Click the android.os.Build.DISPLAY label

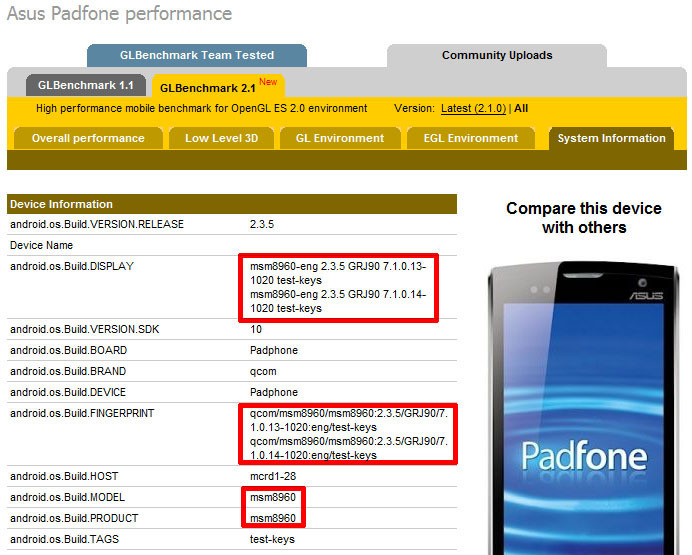72,266
